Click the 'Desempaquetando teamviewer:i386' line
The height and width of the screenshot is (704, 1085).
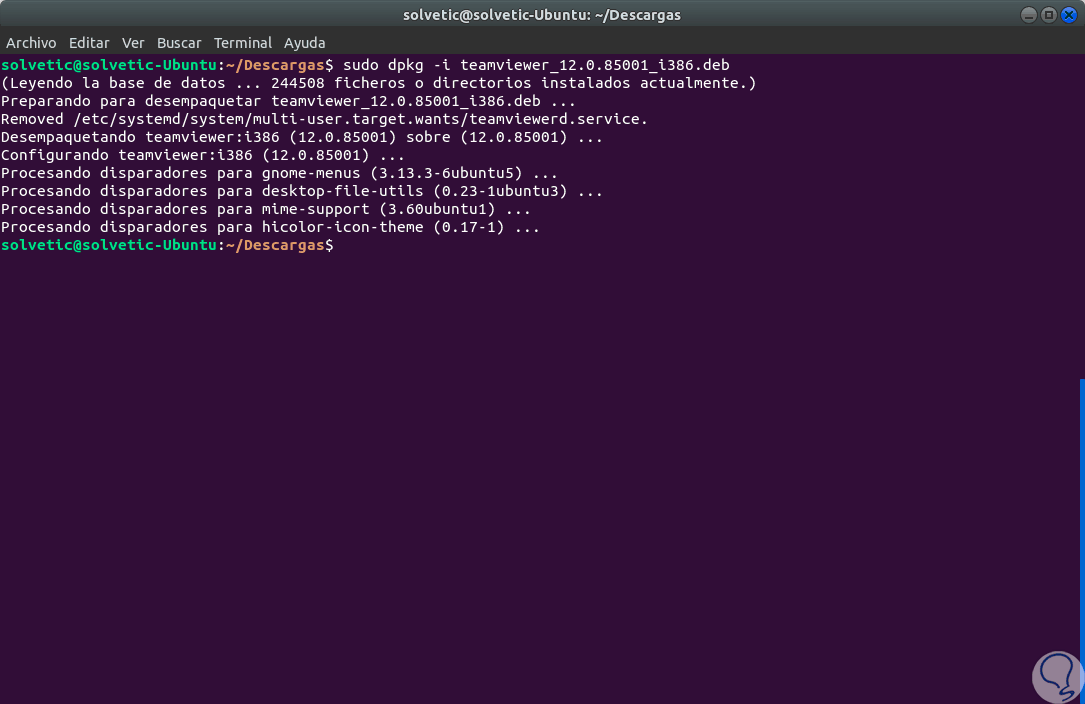(x=302, y=137)
